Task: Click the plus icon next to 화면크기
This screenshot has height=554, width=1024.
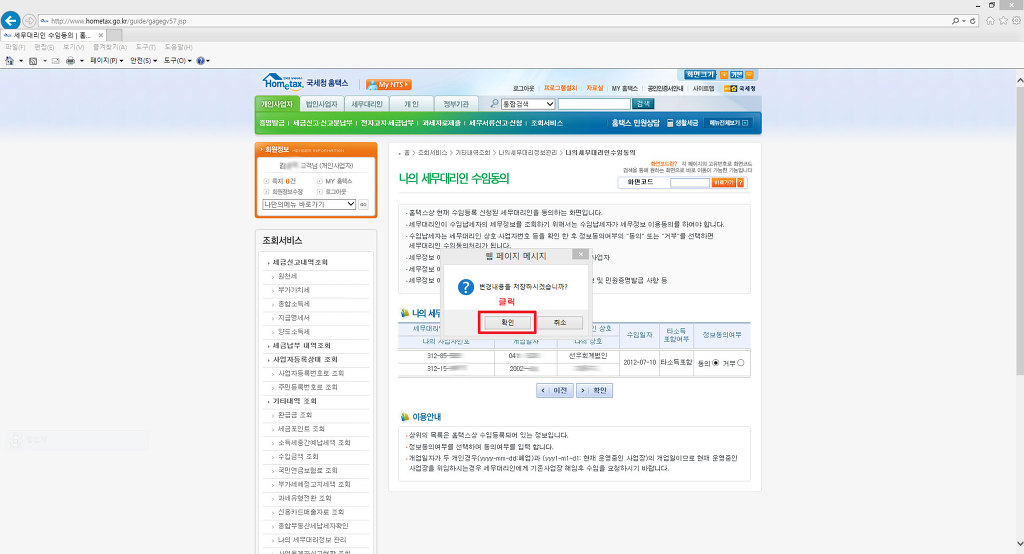Action: (724, 75)
